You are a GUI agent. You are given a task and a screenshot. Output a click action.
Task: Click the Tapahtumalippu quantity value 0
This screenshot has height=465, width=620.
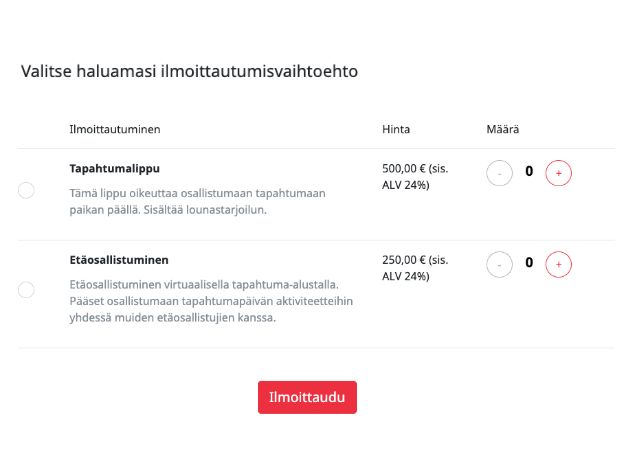(529, 171)
